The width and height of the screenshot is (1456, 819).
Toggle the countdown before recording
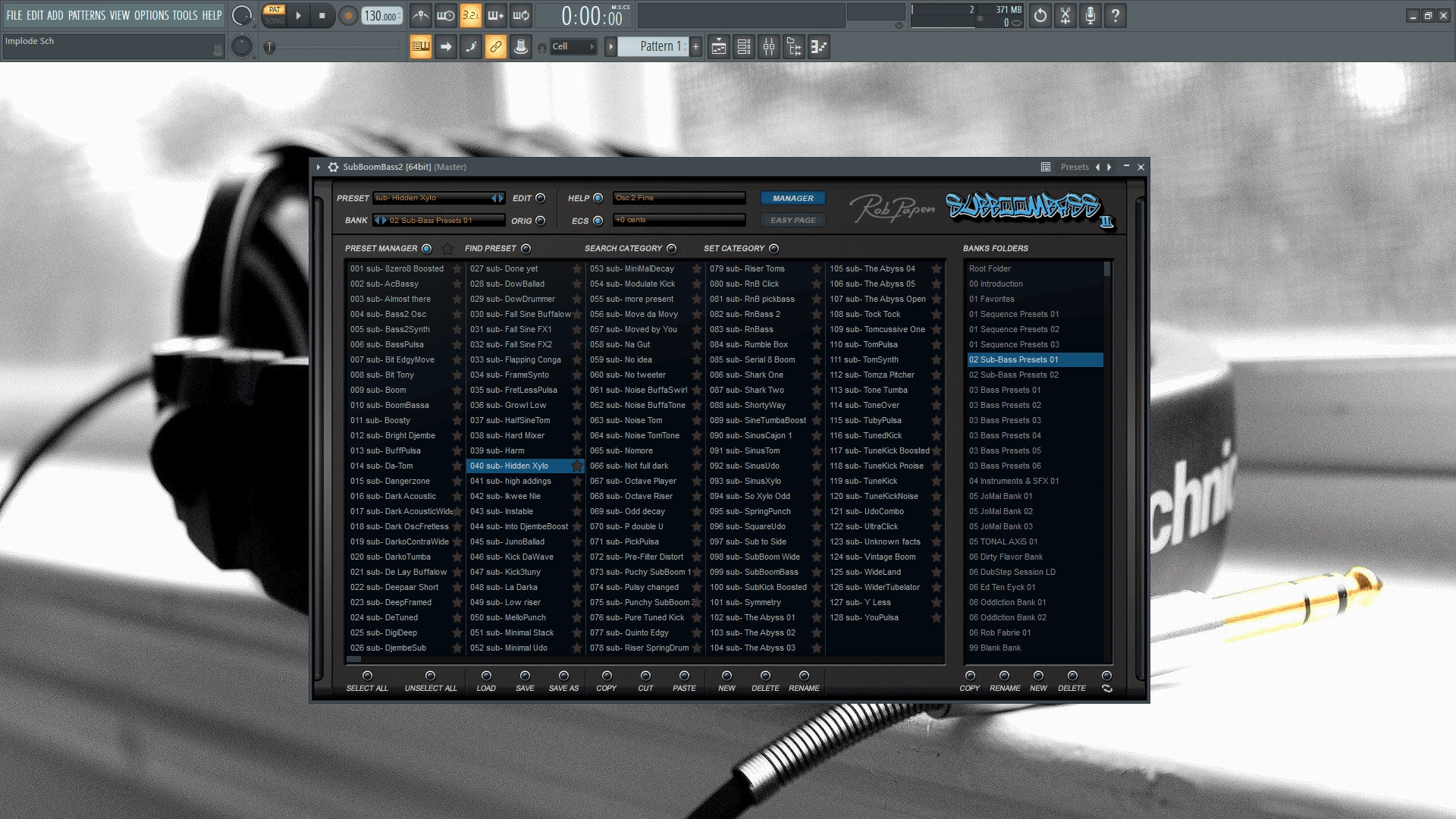(x=471, y=15)
